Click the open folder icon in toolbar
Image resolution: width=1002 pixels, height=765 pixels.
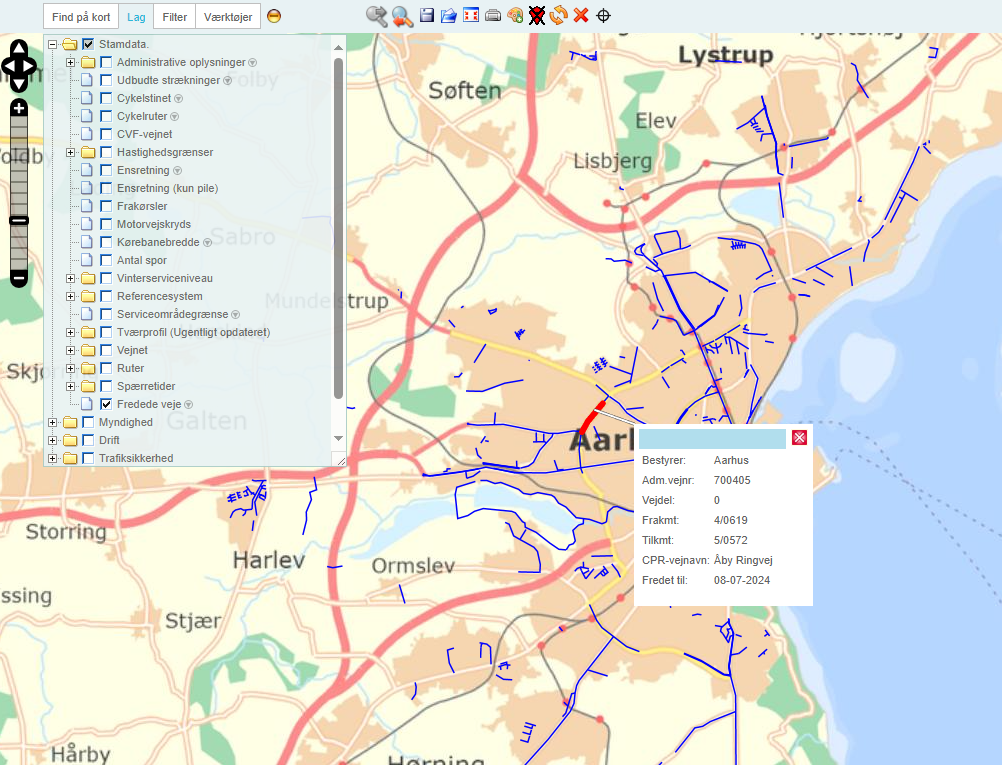[x=449, y=15]
